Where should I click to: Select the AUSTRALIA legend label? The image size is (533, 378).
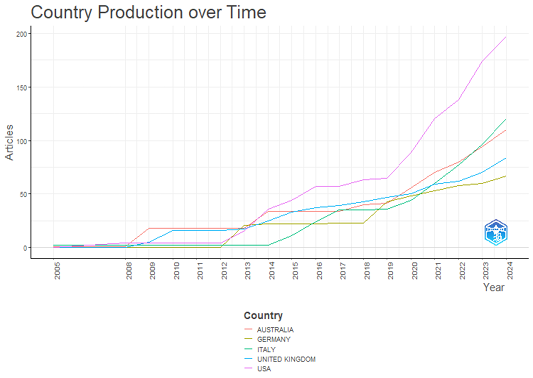pos(275,330)
